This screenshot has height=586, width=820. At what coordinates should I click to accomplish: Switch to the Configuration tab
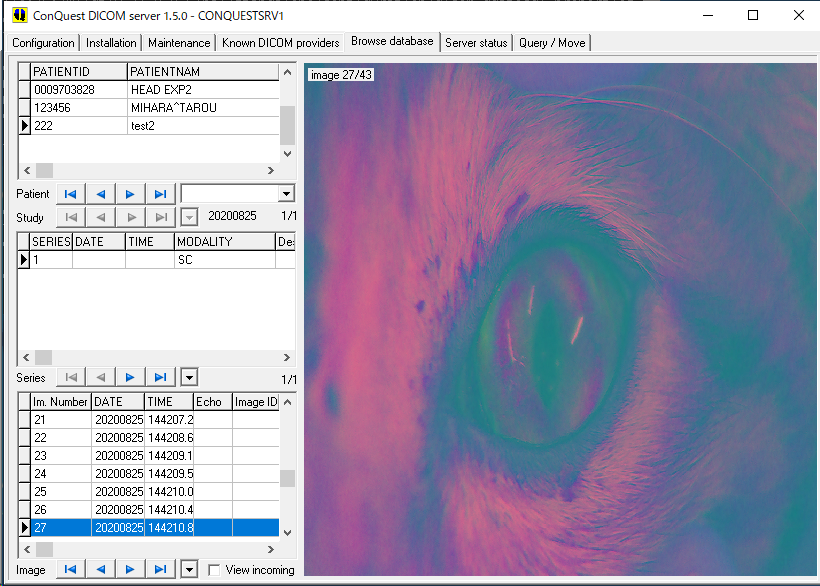43,43
